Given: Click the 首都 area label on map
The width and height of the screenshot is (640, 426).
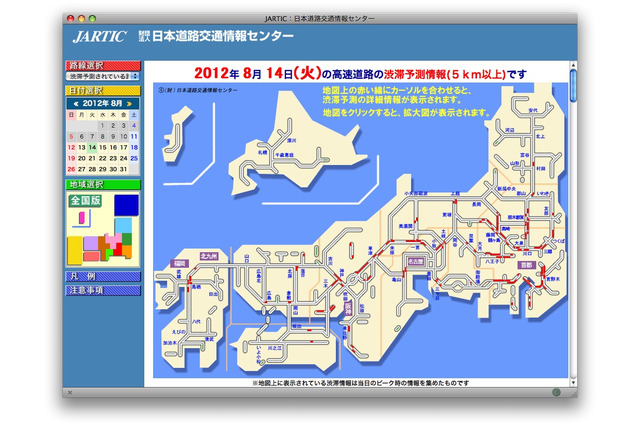Looking at the screenshot, I should (527, 265).
